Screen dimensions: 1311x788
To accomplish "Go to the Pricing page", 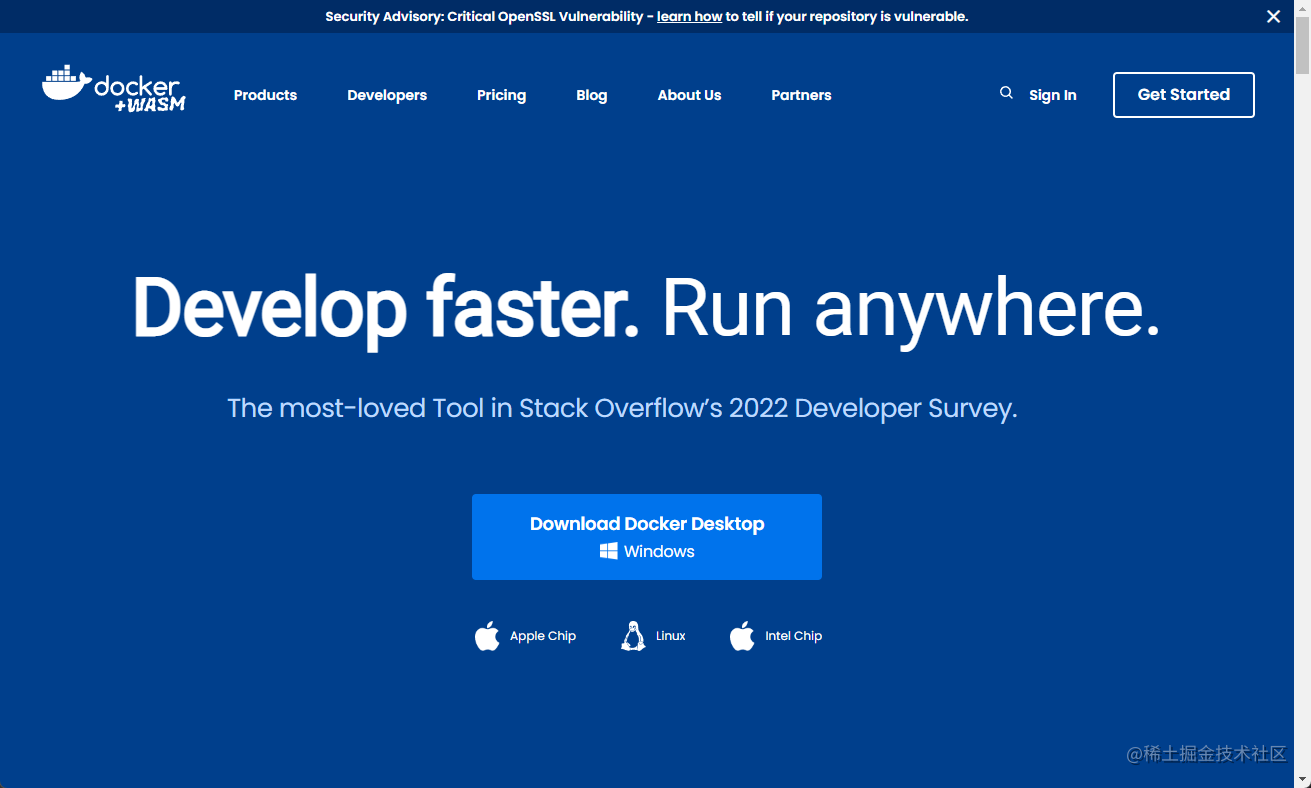I will click(x=501, y=95).
